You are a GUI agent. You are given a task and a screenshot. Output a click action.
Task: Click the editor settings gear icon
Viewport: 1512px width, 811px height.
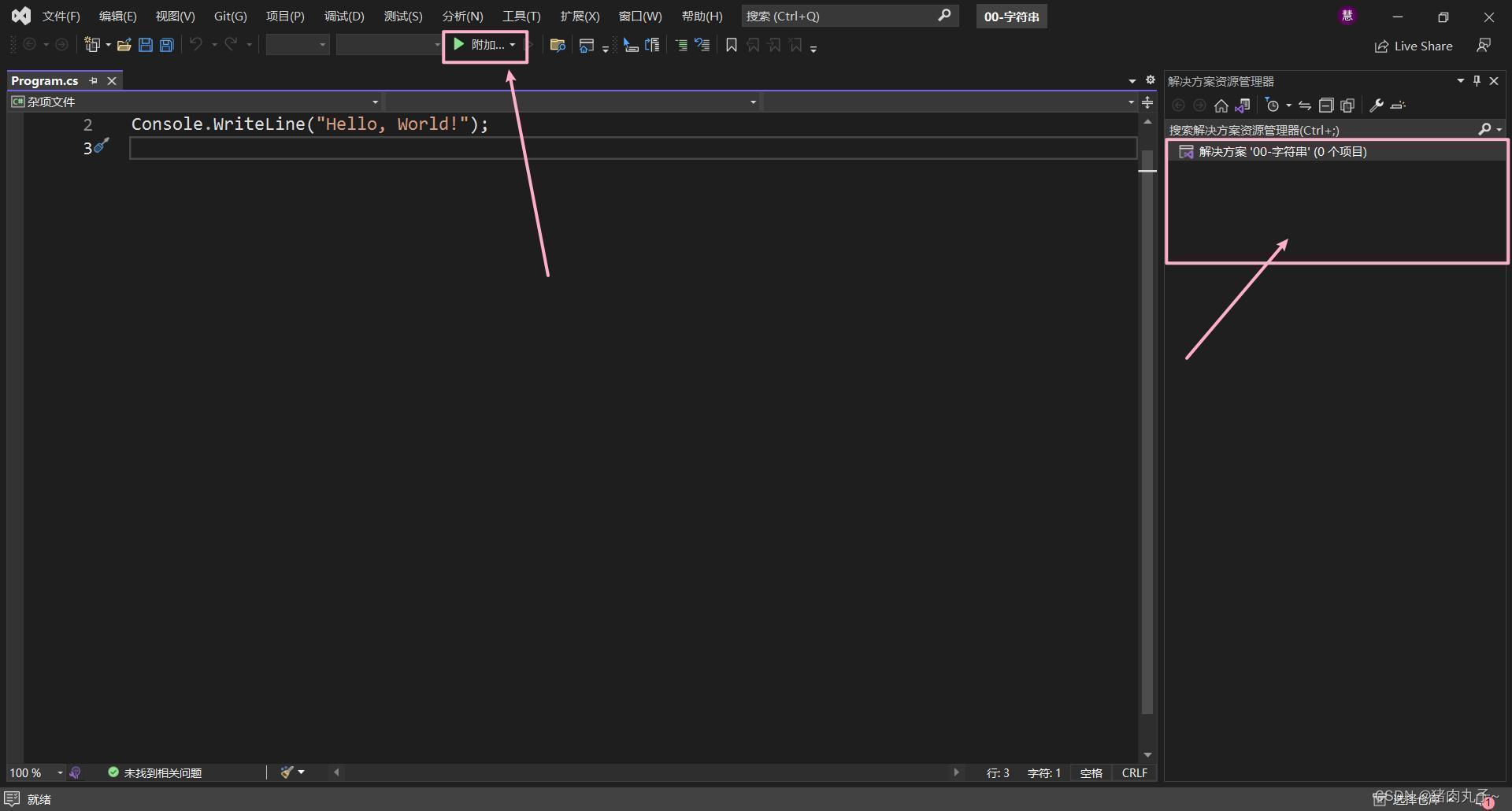tap(1150, 80)
